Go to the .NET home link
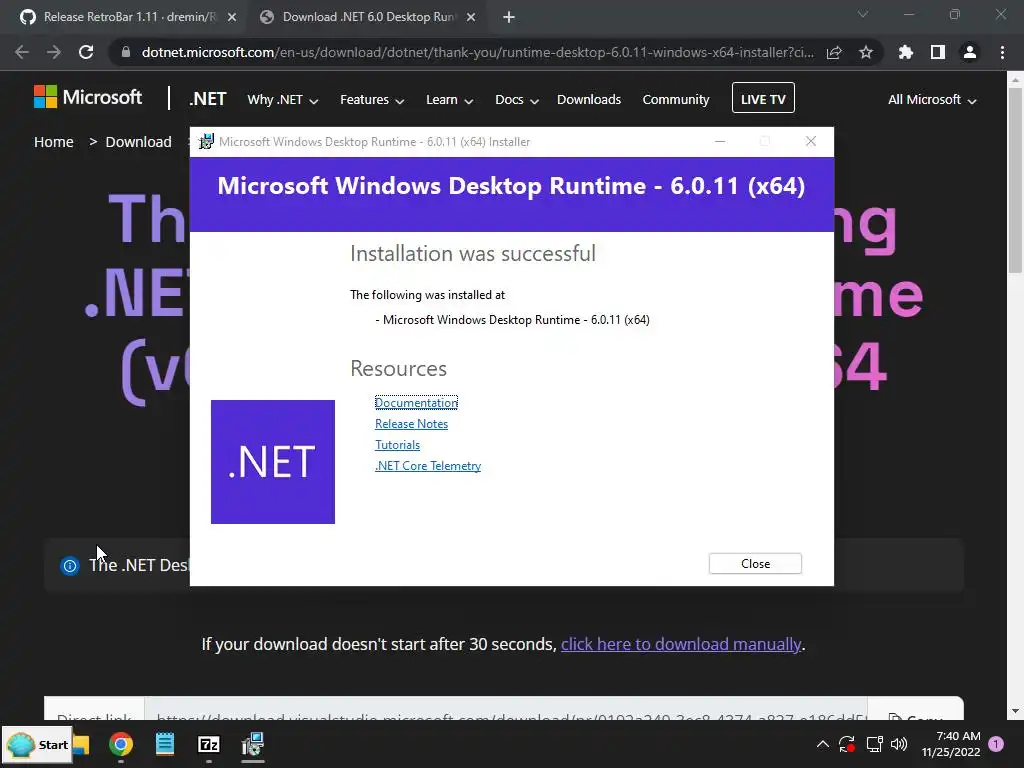This screenshot has height=768, width=1024. [208, 99]
